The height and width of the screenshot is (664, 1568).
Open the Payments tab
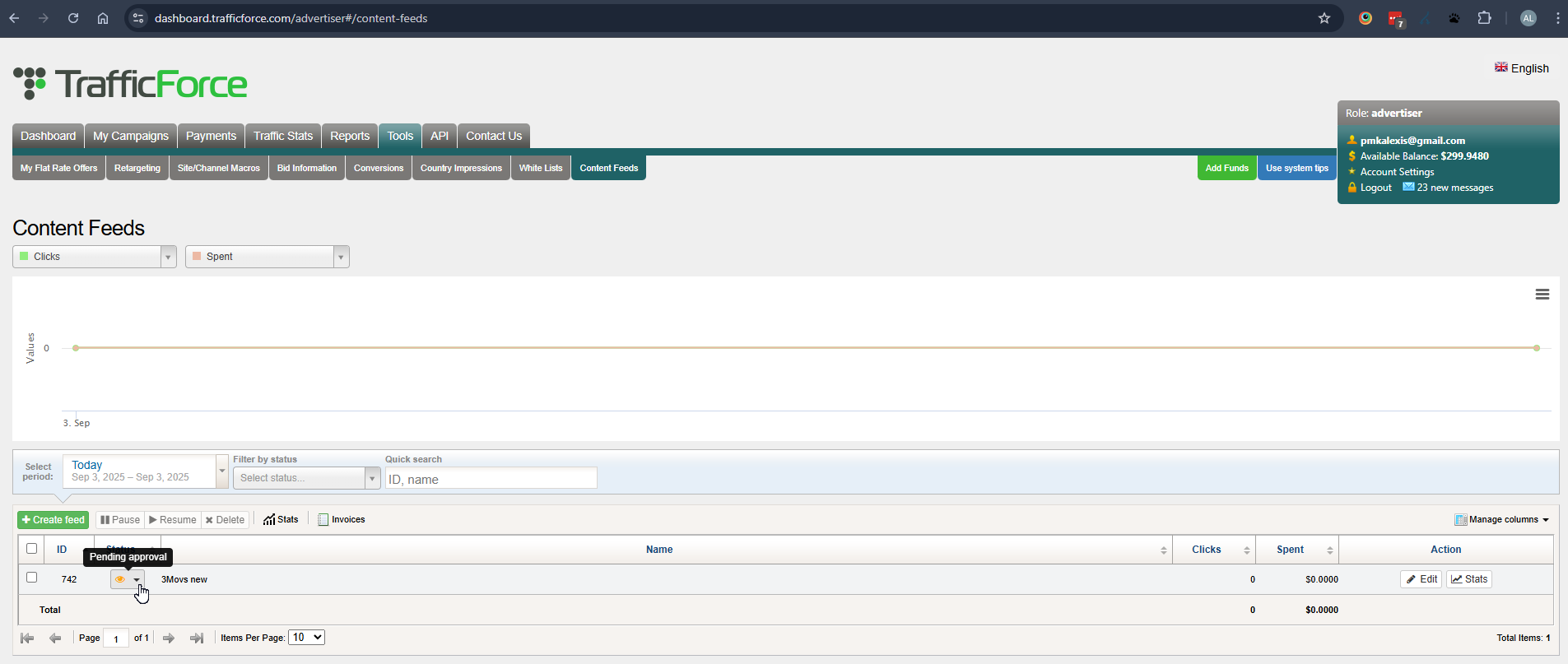pyautogui.click(x=211, y=136)
